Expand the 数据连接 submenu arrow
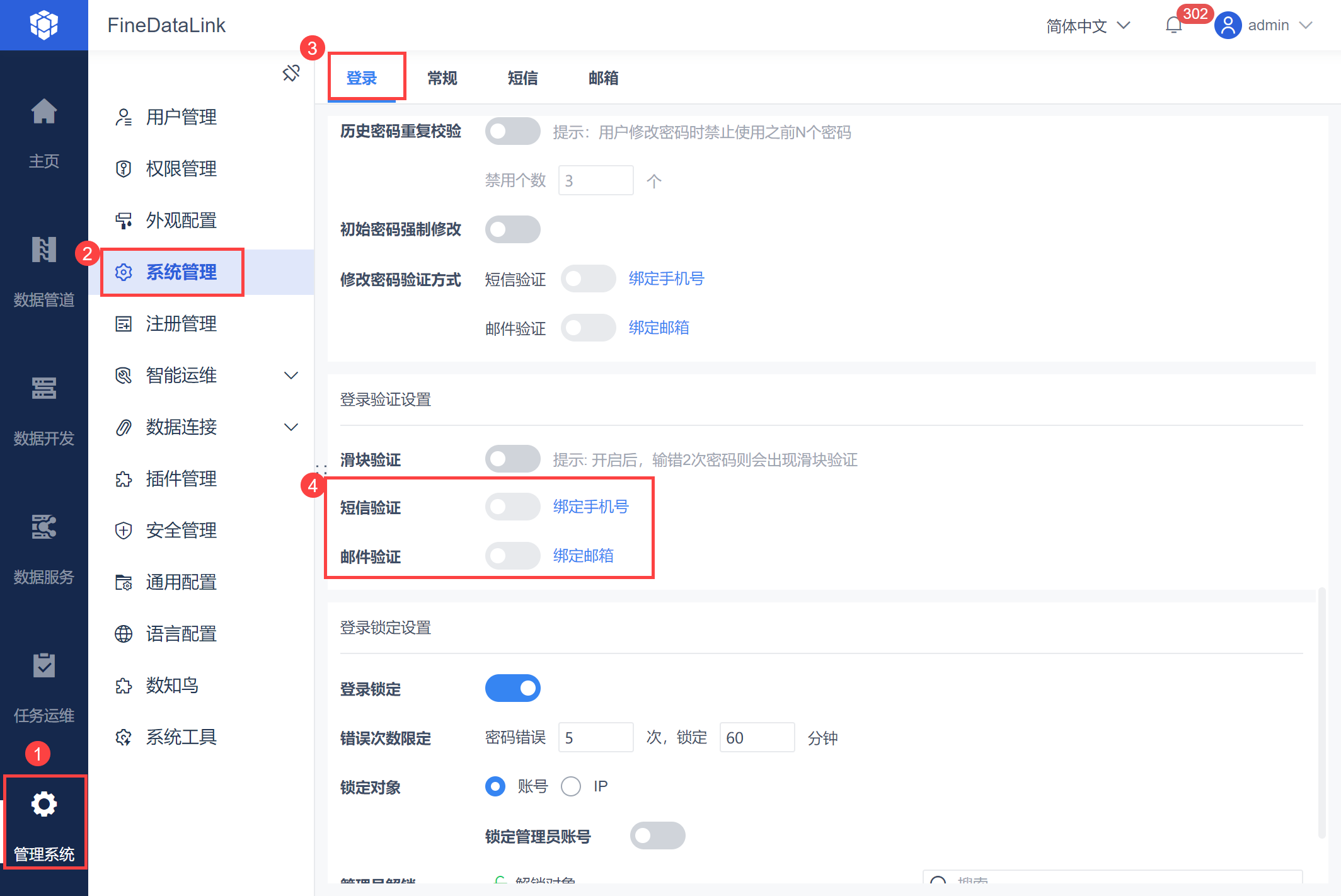The image size is (1341, 896). point(291,427)
